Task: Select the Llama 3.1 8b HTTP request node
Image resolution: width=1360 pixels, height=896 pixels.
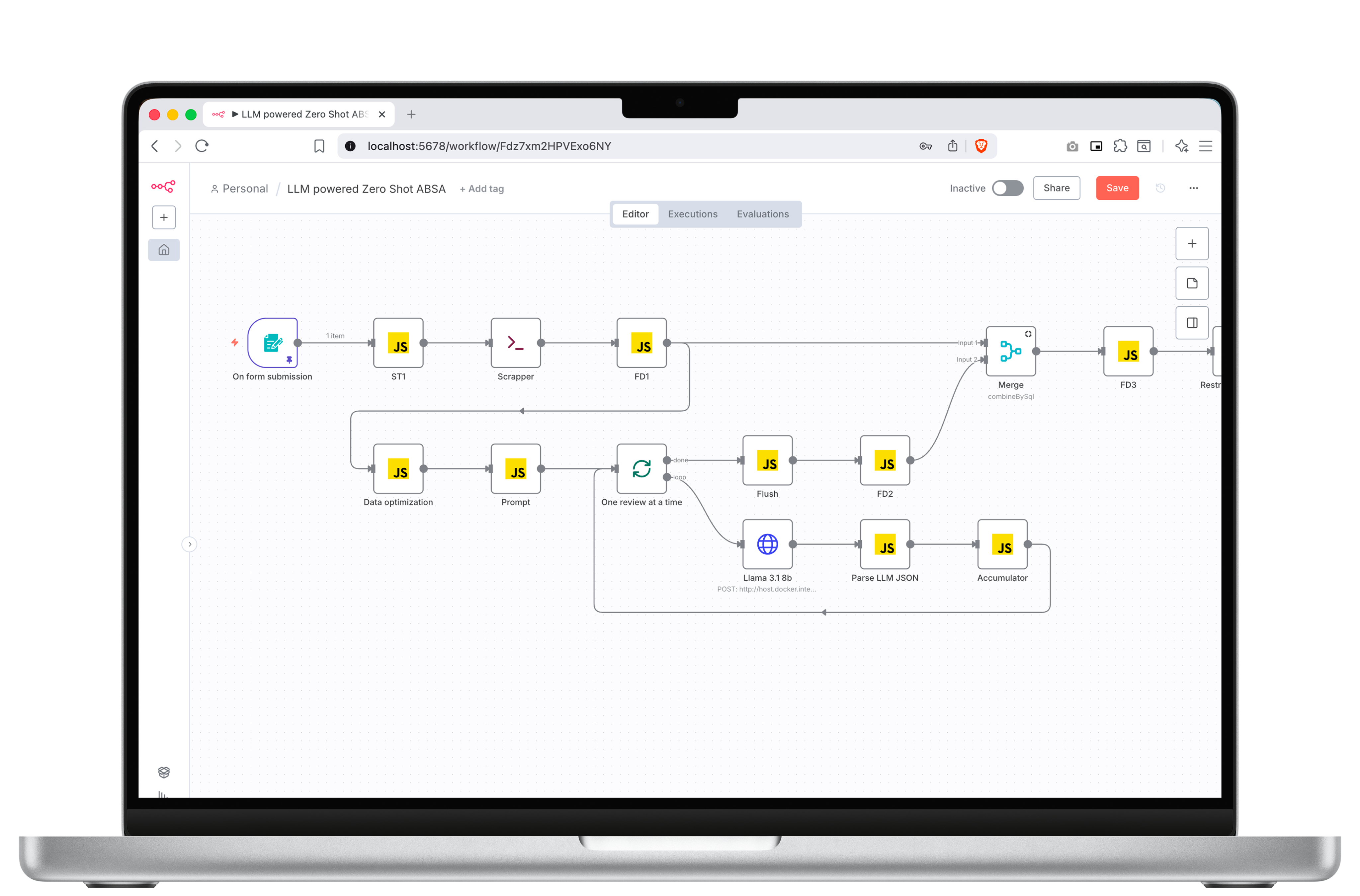Action: [x=767, y=544]
